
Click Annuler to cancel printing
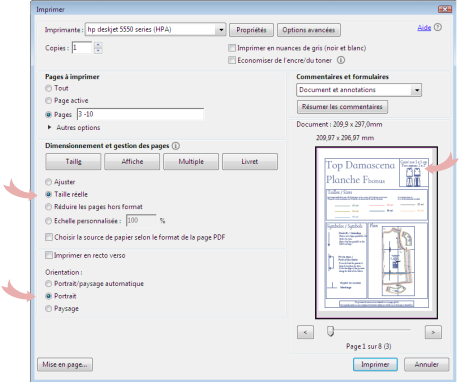point(427,365)
